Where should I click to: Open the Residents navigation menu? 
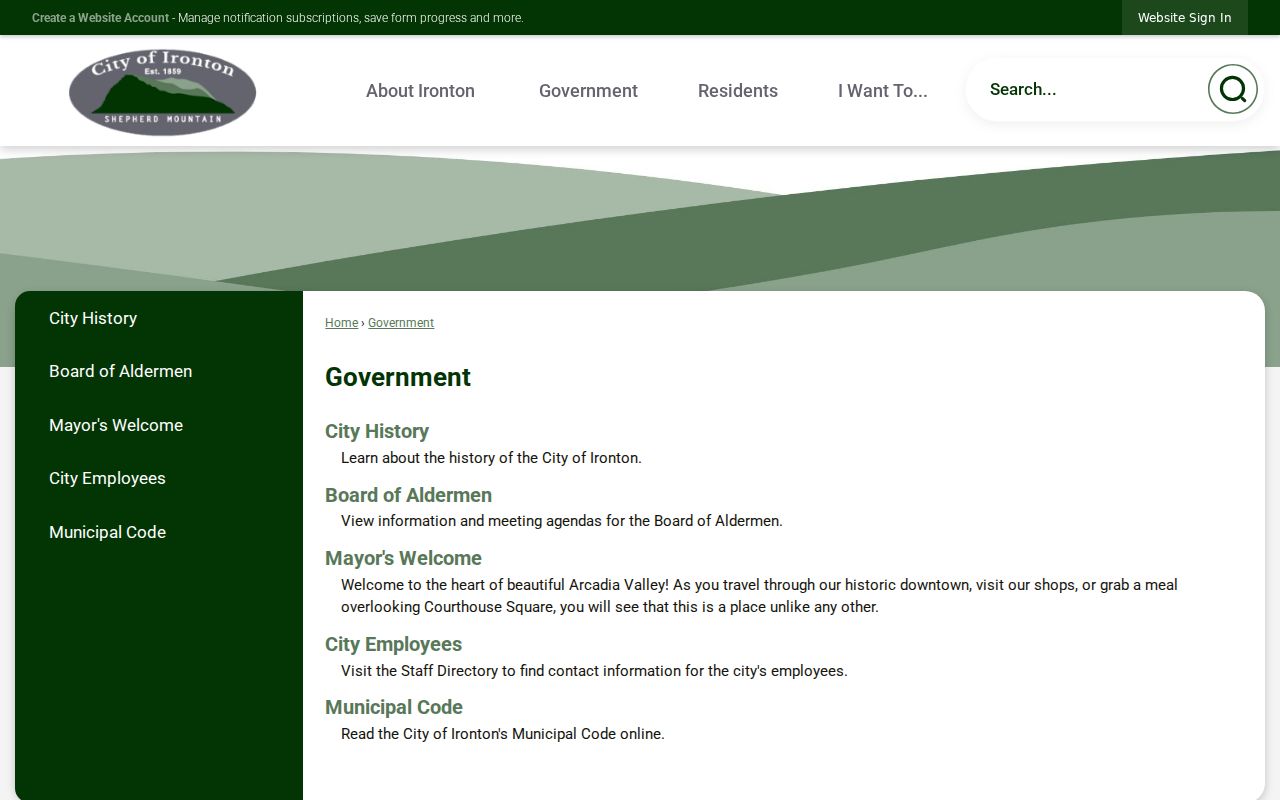coord(738,90)
